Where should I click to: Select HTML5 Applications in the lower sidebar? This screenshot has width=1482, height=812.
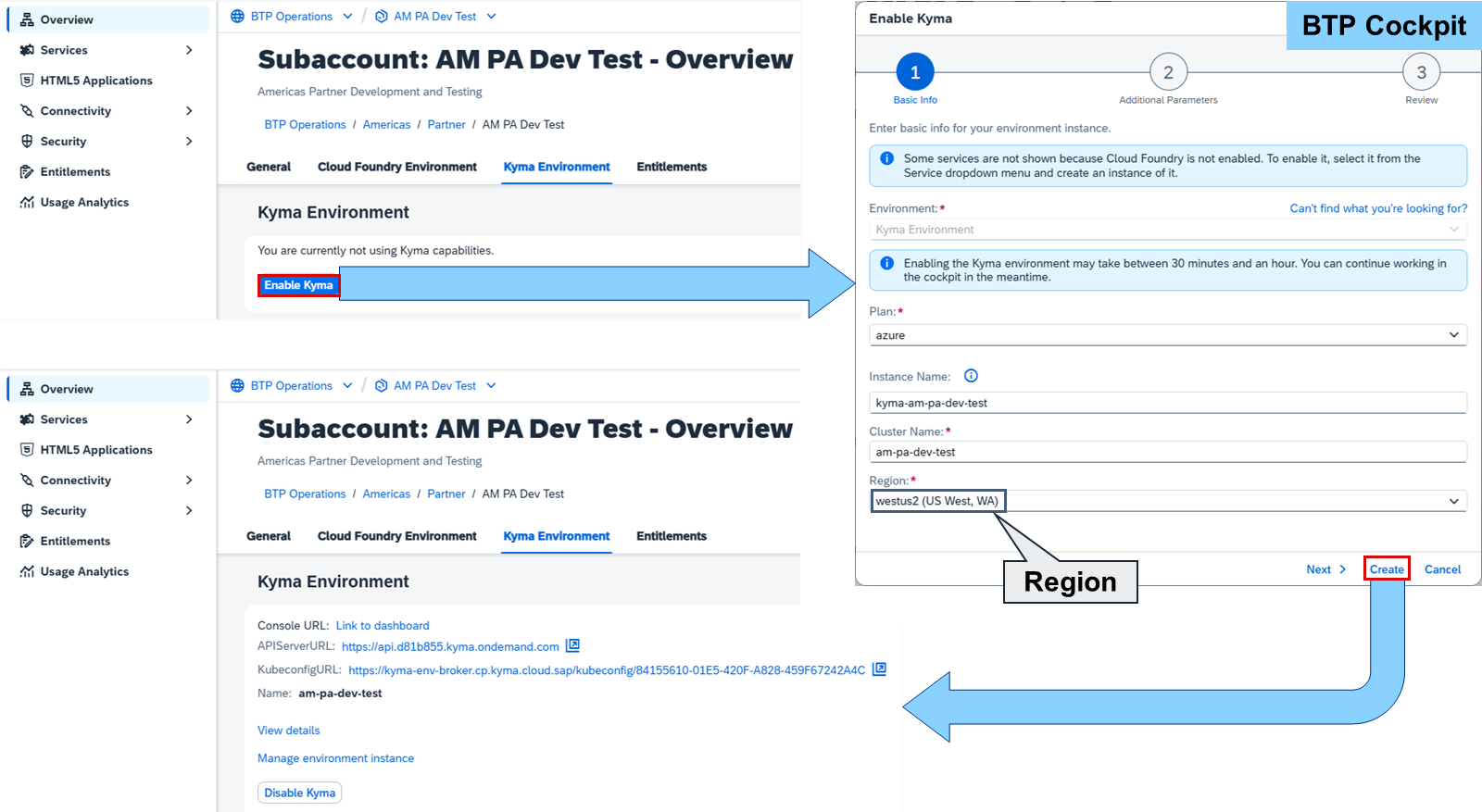pos(96,450)
